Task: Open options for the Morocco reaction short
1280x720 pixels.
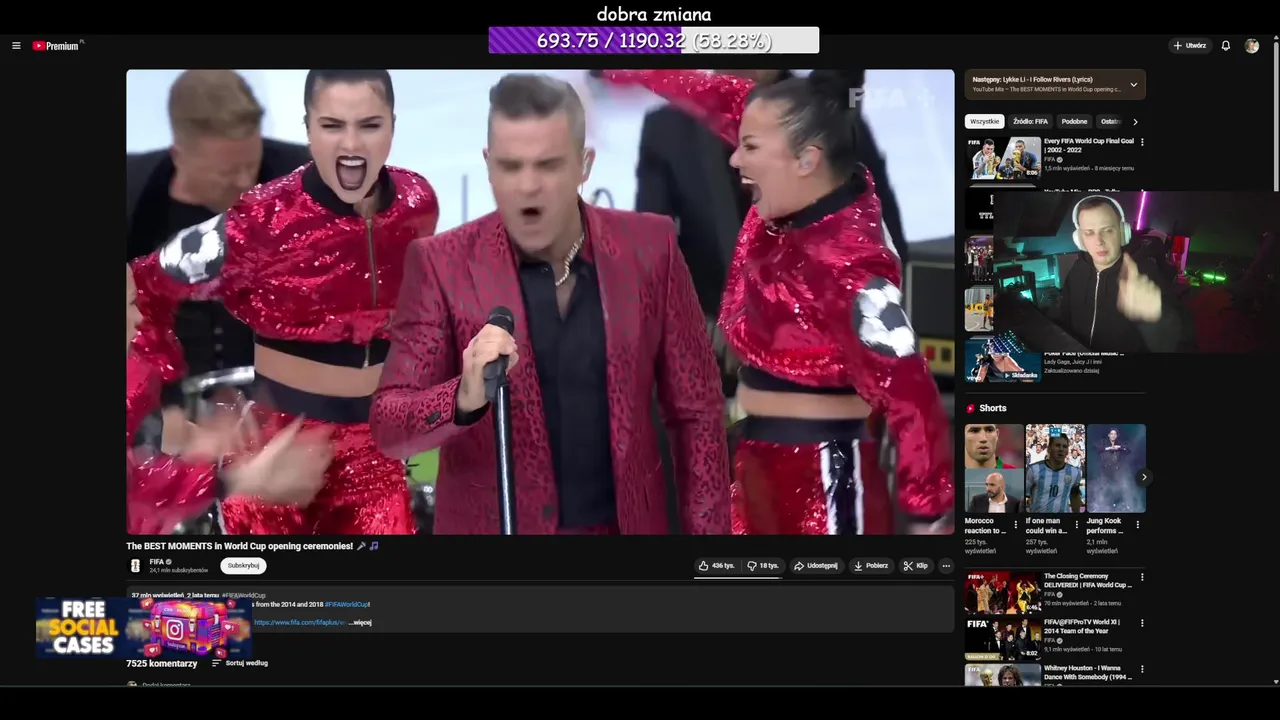Action: coord(1016,524)
